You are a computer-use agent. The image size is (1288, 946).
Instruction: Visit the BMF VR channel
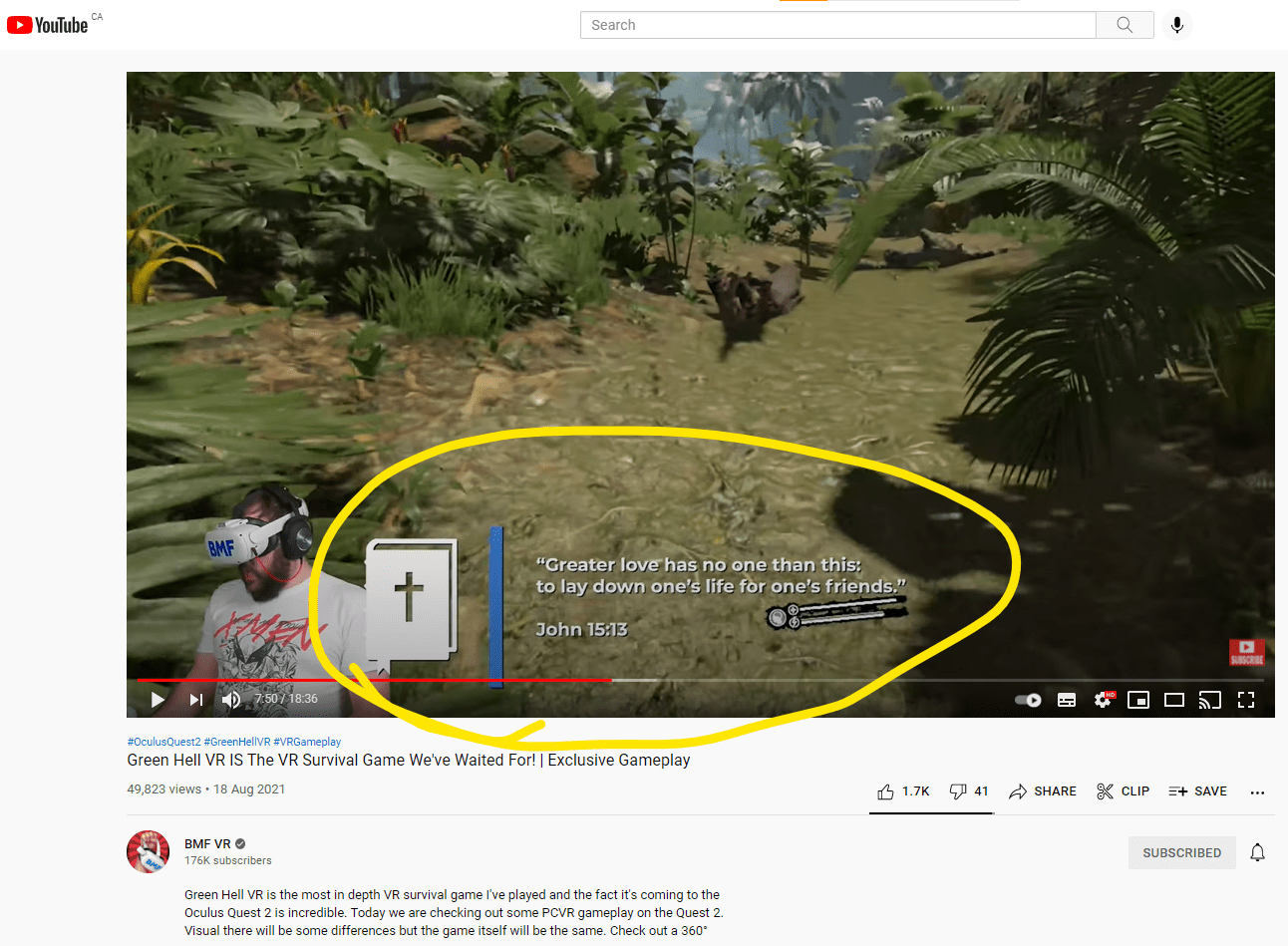[207, 843]
